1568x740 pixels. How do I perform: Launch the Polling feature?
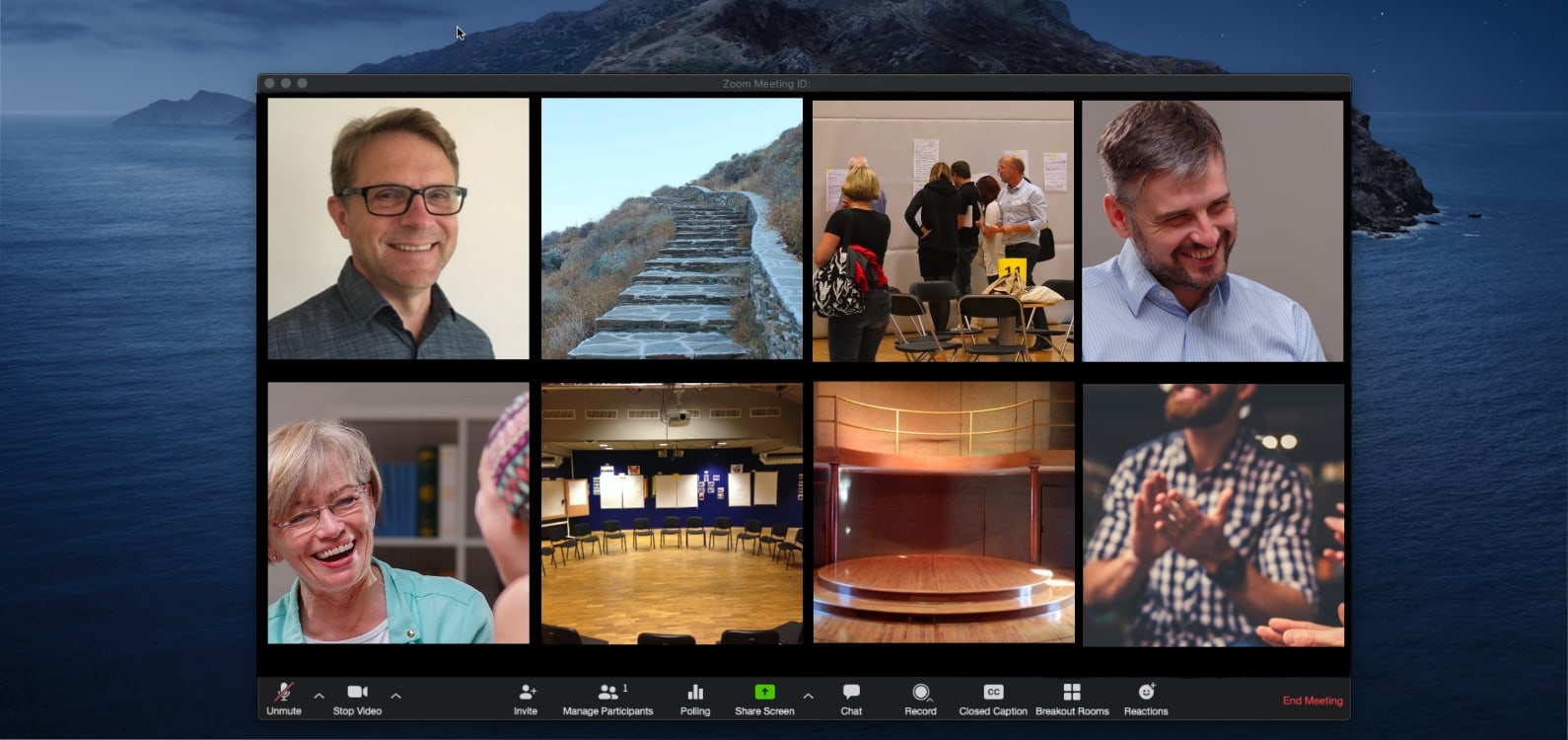coord(695,698)
